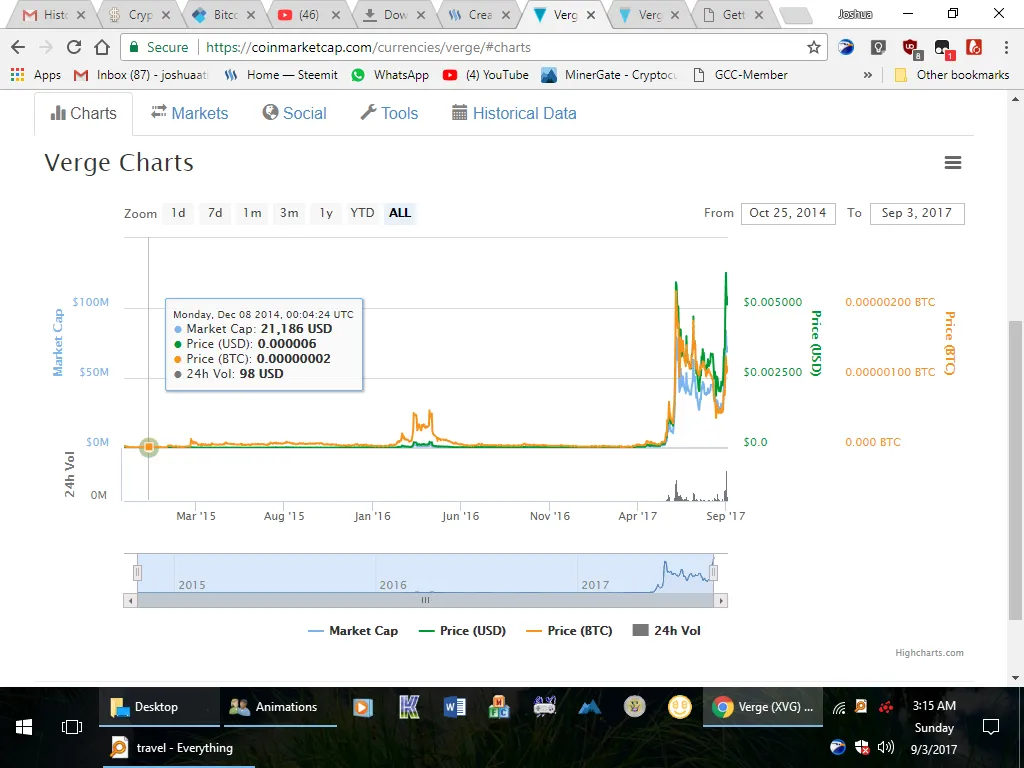Image resolution: width=1024 pixels, height=768 pixels.
Task: Set chart zoom to ALL
Action: tap(400, 213)
